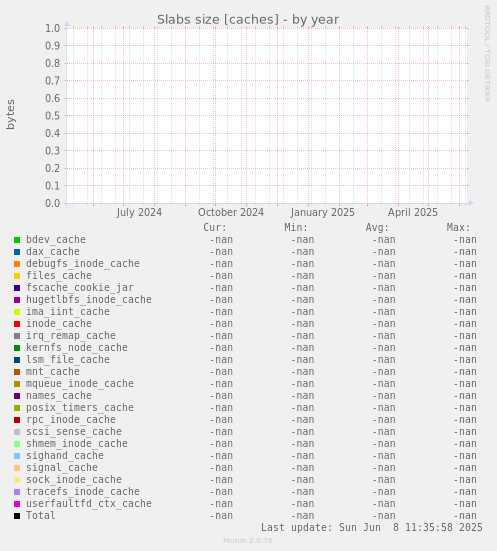Select the mqueue_inode_cache legend label
The height and width of the screenshot is (551, 497).
pos(80,383)
